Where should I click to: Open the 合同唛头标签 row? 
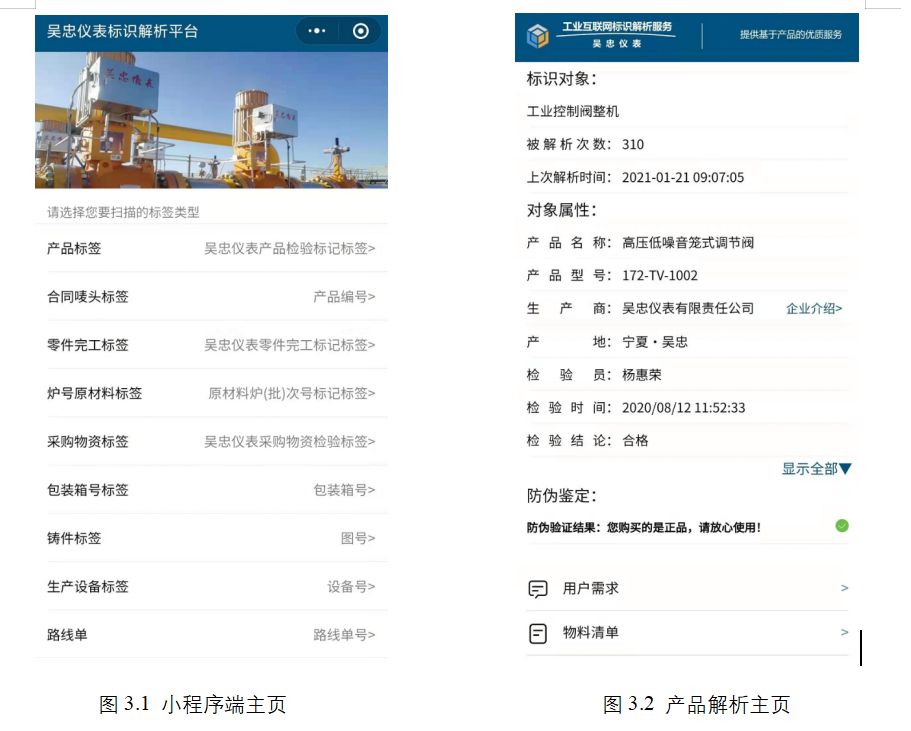coord(211,297)
